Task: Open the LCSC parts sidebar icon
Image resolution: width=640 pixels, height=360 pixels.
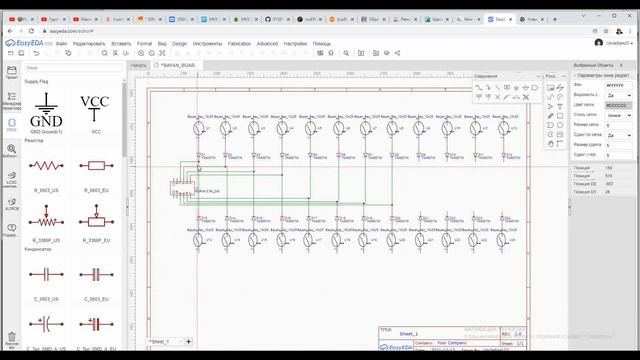Action: pos(11,178)
